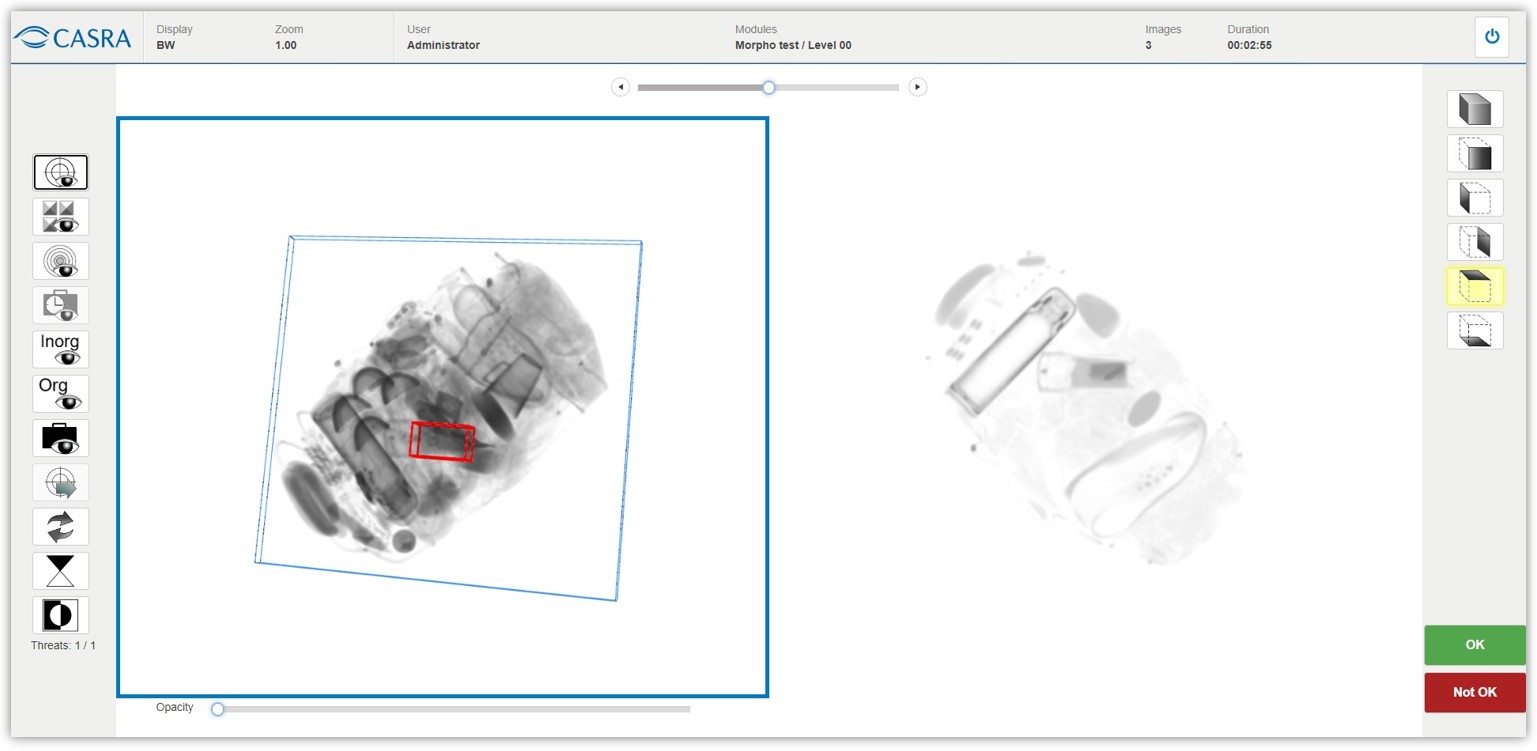Select the left face cube view
Screen dimensions: 1537x751
click(1475, 198)
